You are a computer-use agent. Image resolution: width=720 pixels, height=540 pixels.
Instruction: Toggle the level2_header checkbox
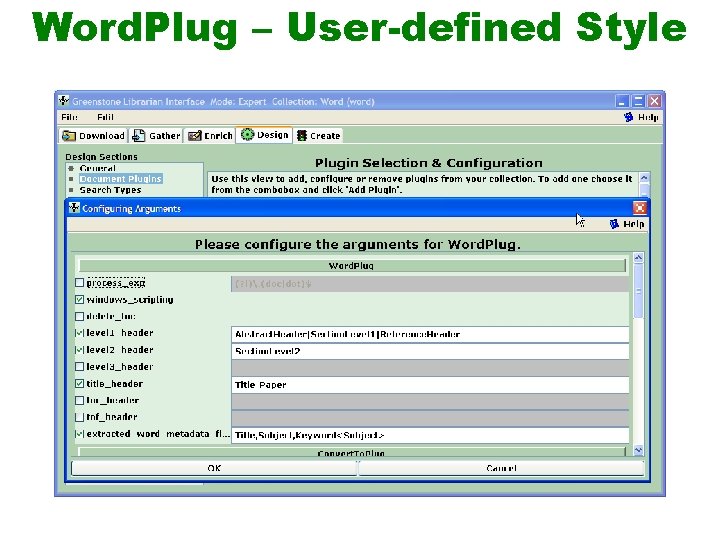79,350
